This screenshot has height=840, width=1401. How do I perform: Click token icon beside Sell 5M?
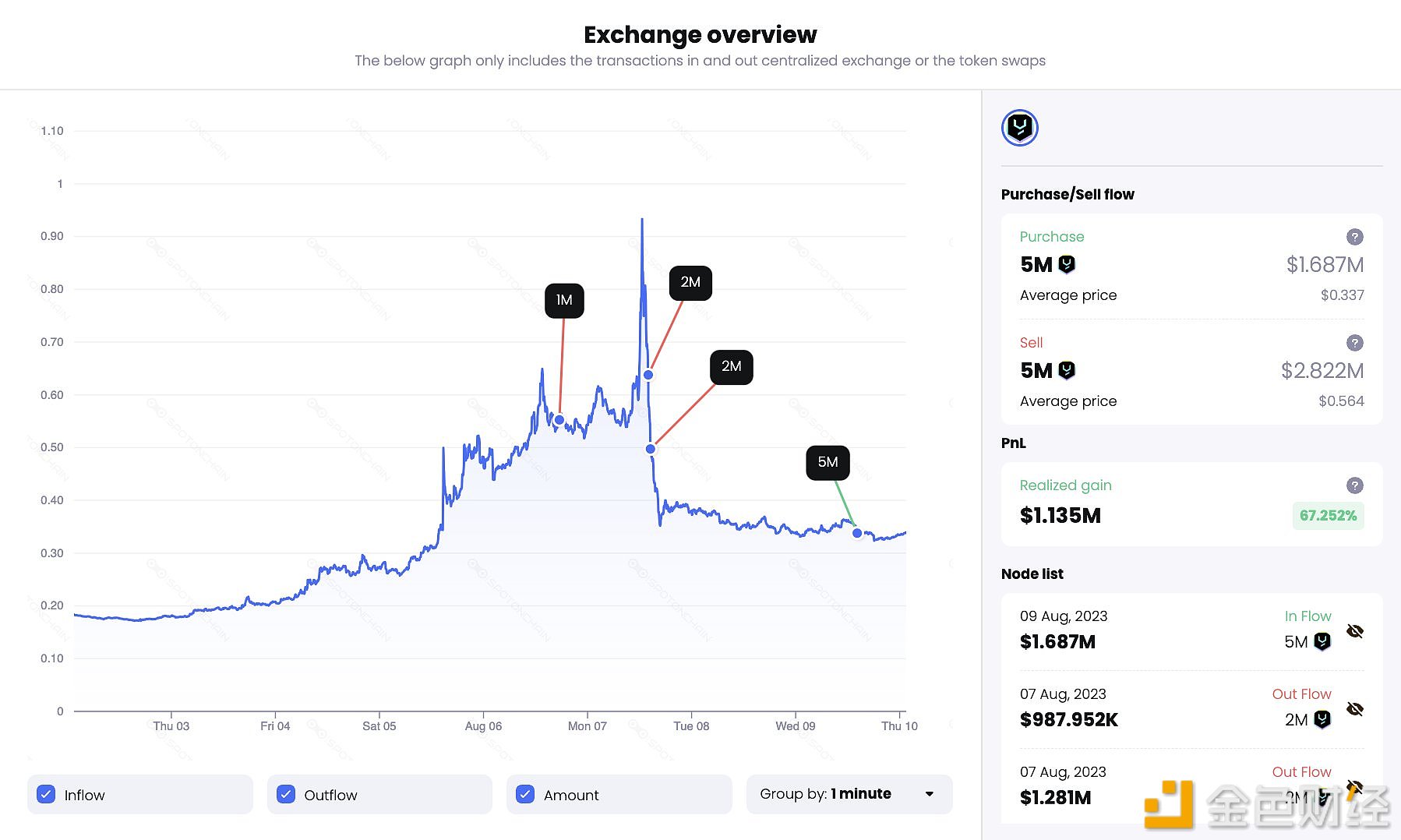click(x=1067, y=370)
